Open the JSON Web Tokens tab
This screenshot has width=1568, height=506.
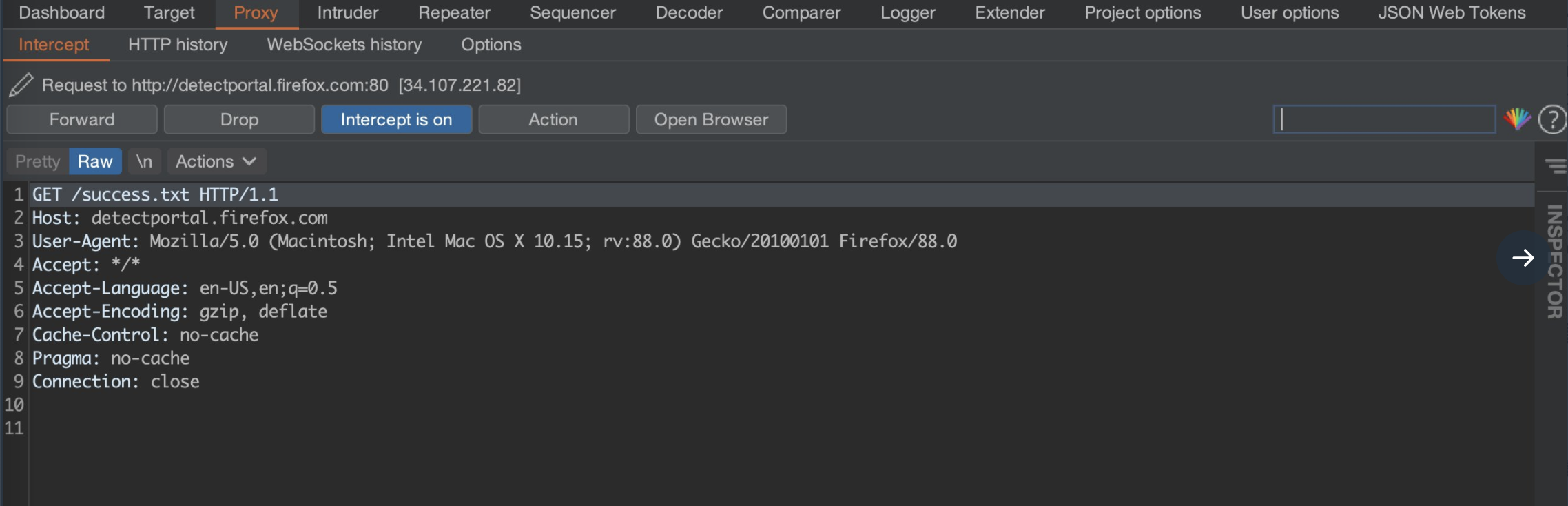[x=1452, y=13]
